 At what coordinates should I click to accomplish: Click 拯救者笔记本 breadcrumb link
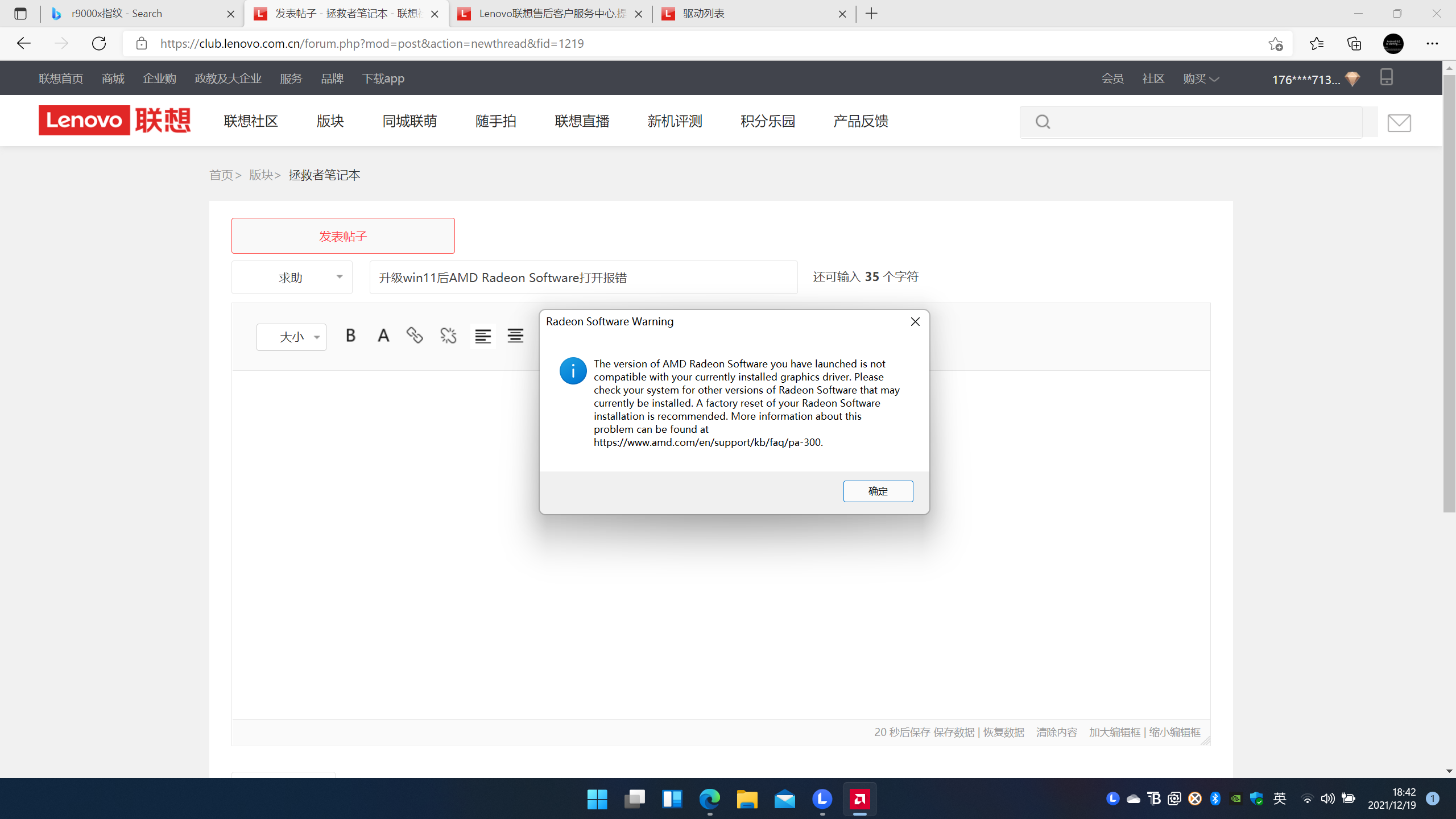tap(324, 175)
